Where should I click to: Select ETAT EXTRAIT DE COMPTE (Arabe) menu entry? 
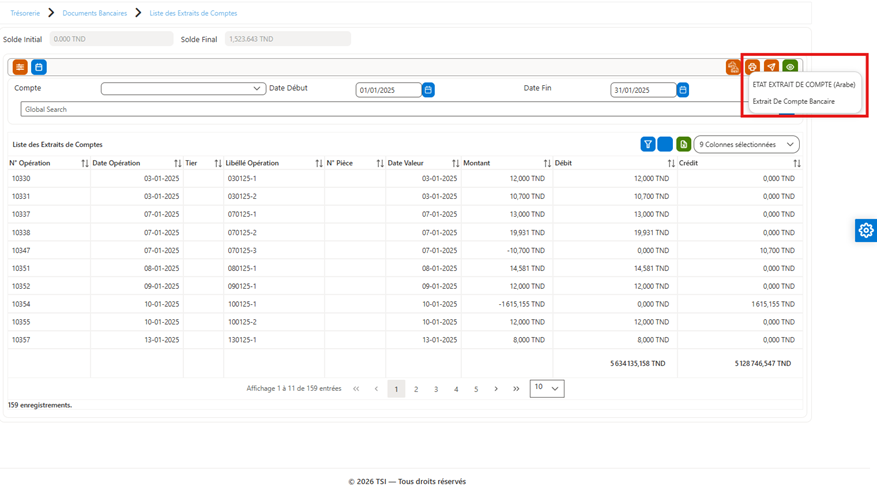click(804, 84)
